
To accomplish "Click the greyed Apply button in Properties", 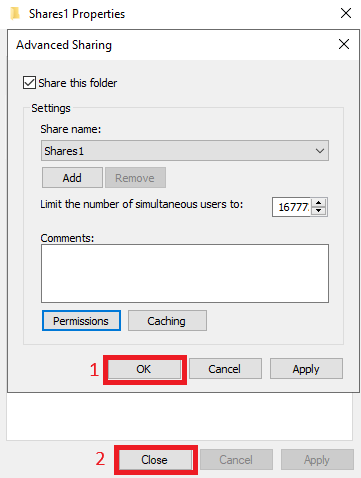I will pos(317,460).
